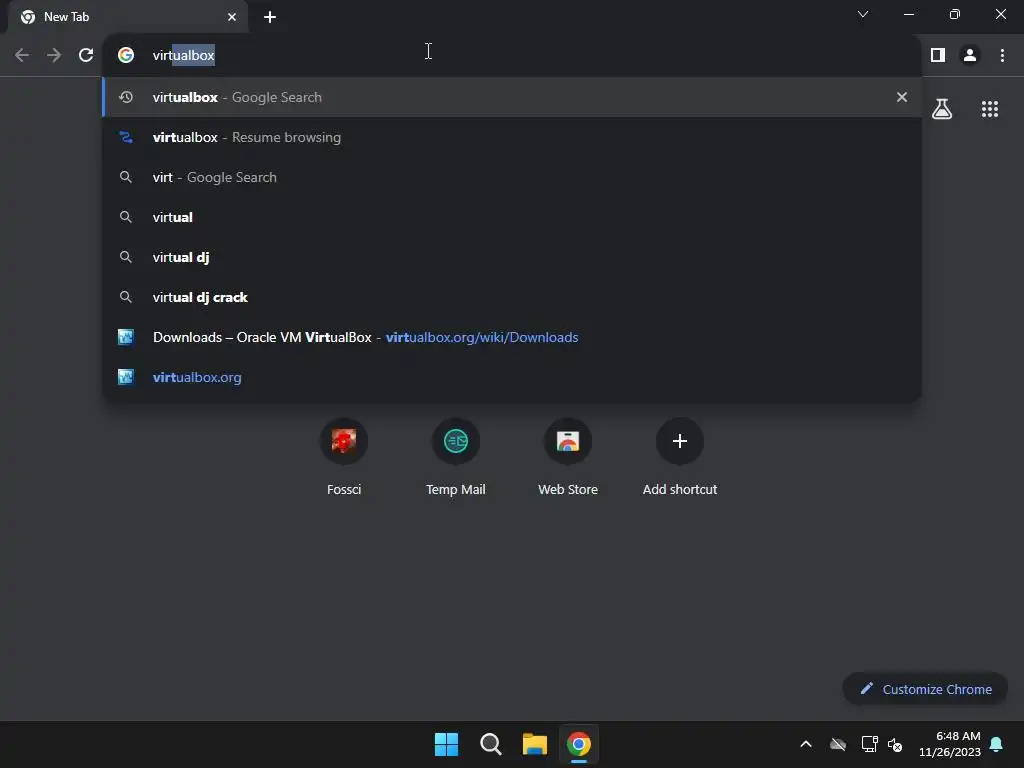Choose the 'virtual' search suggestion
This screenshot has width=1024, height=768.
pos(512,217)
